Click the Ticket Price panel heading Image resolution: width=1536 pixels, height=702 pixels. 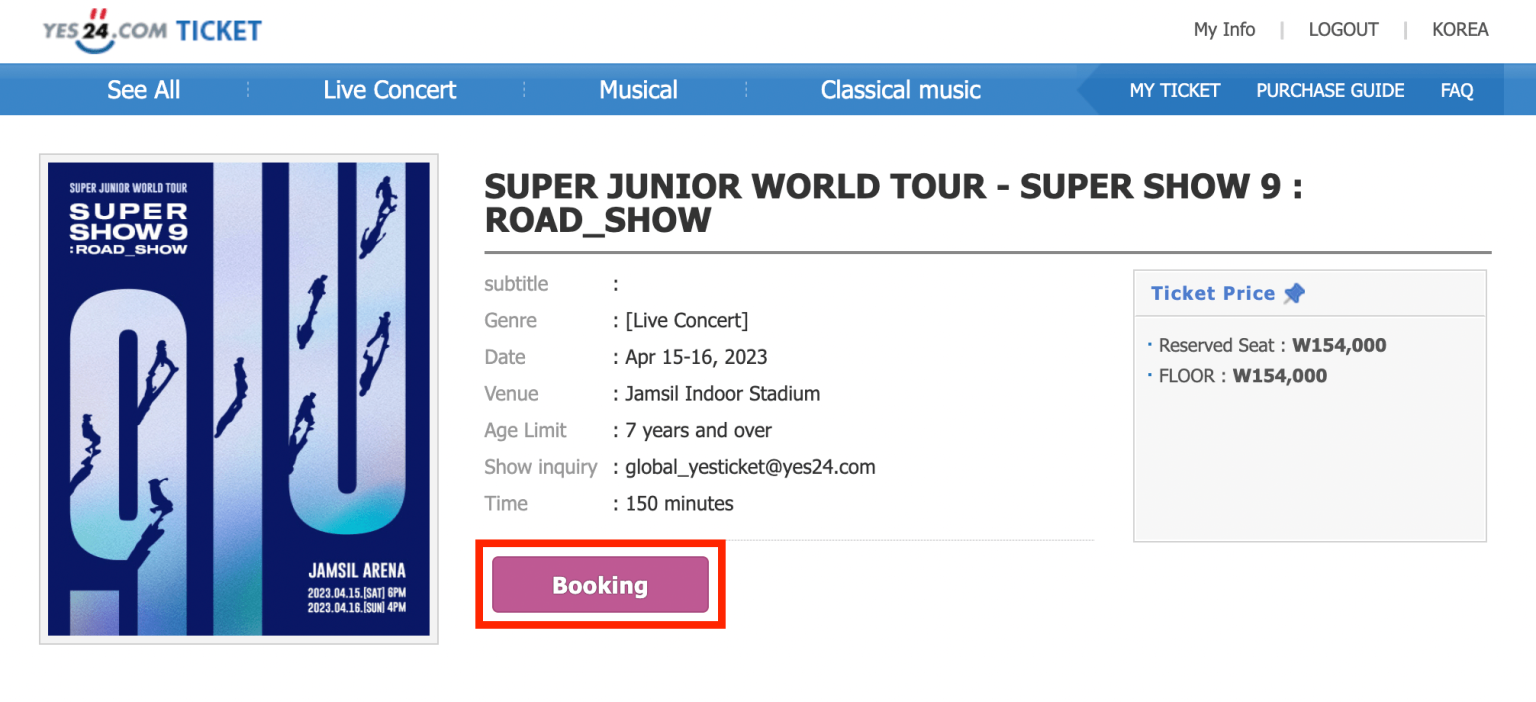pos(1212,293)
